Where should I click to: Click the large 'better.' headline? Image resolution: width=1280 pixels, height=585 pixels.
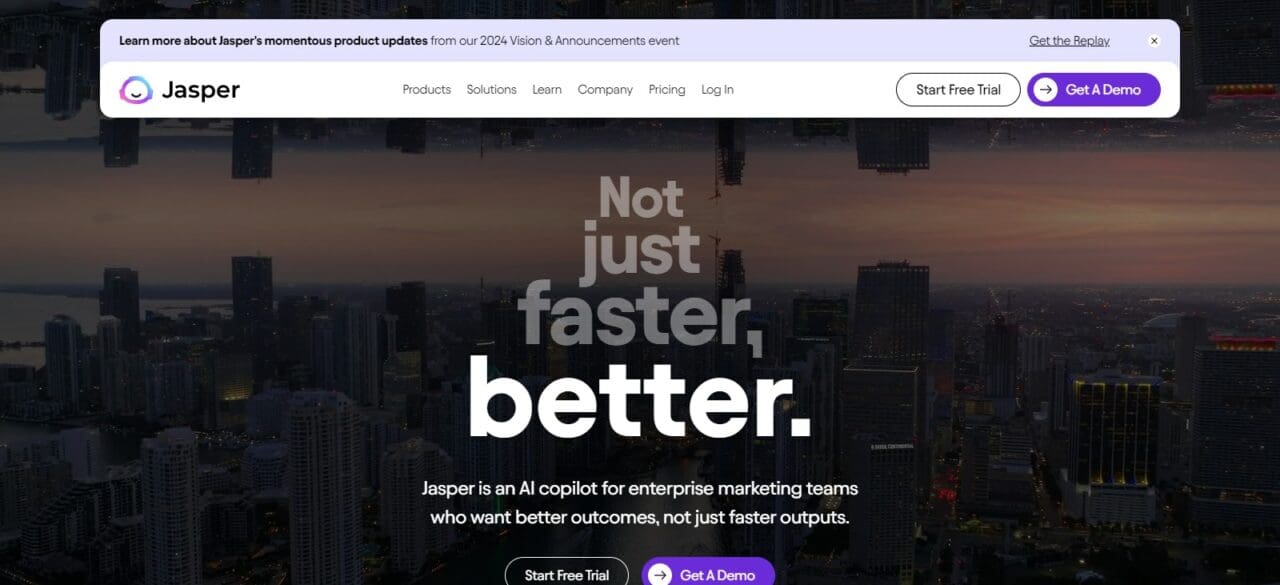point(640,396)
